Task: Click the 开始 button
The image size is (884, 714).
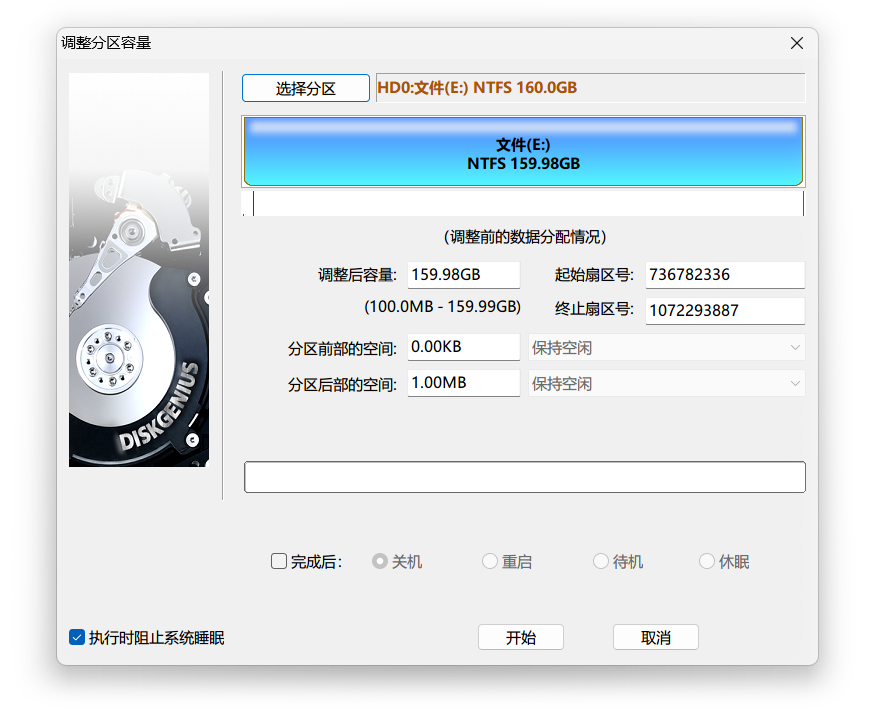Action: tap(520, 638)
